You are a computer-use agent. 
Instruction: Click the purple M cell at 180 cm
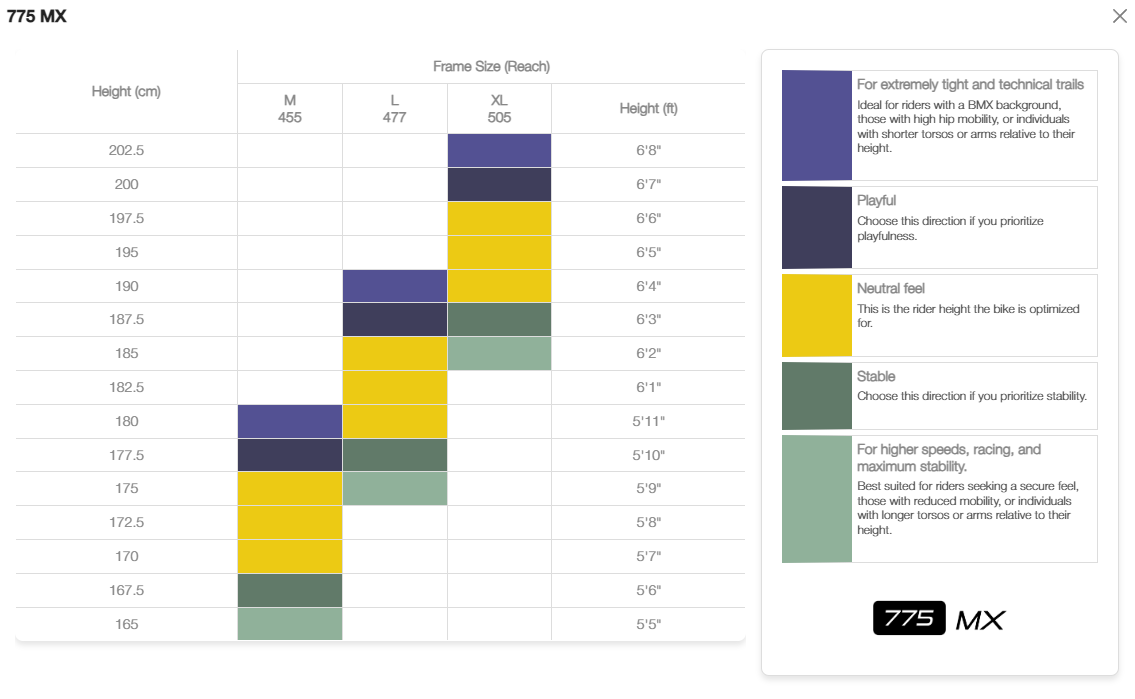click(x=290, y=422)
